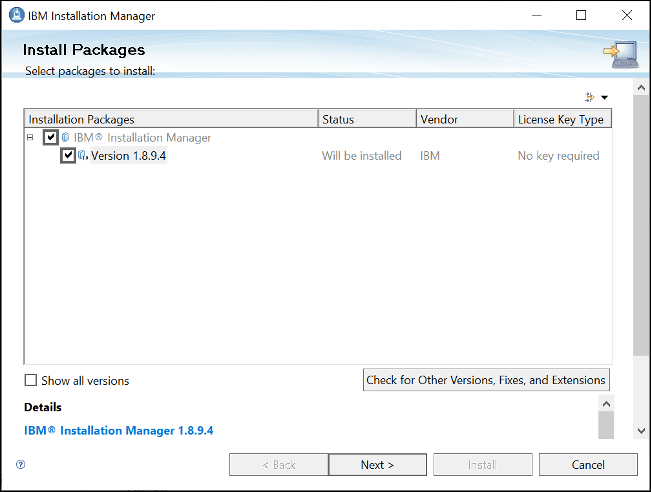
Task: Click the Details heading text
Action: pos(43,407)
